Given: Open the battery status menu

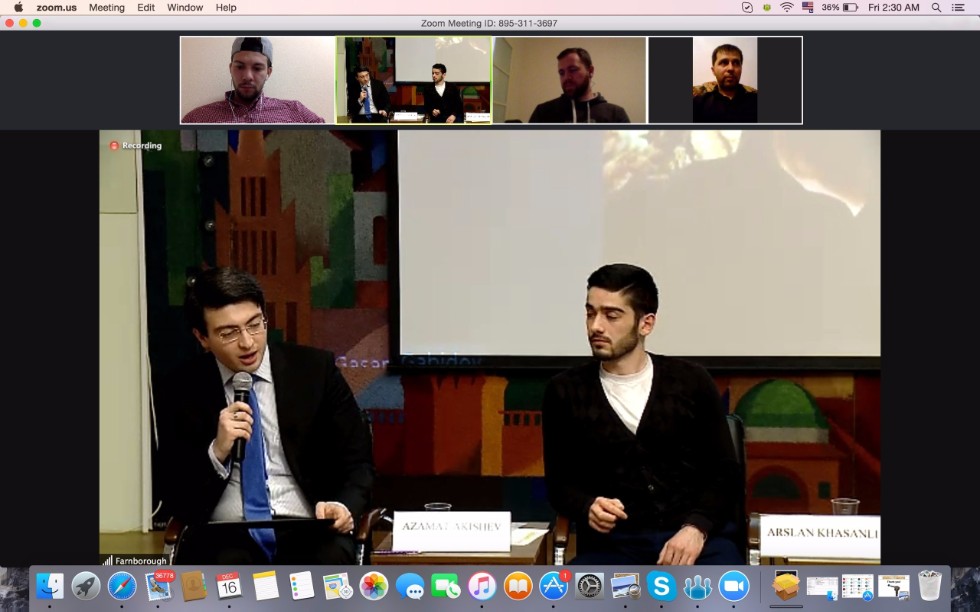Looking at the screenshot, I should 850,7.
